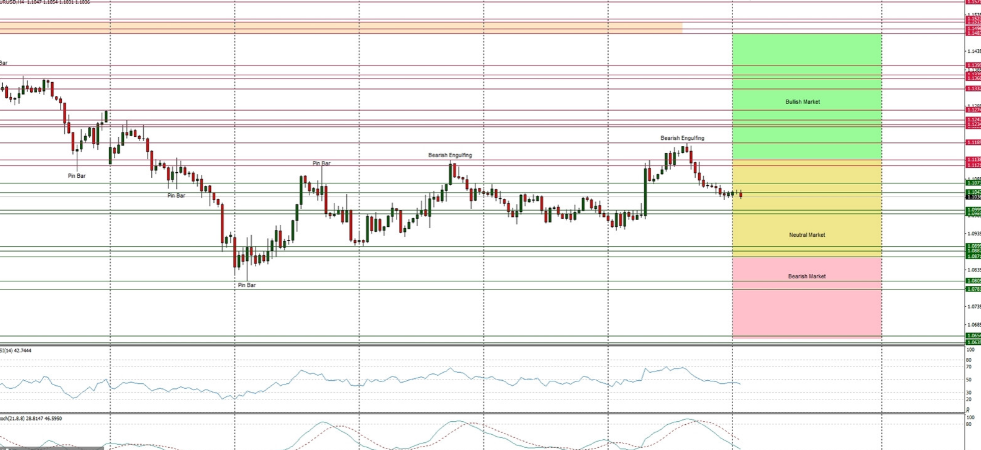
Task: Select the orange resistance band at top
Action: (340, 28)
